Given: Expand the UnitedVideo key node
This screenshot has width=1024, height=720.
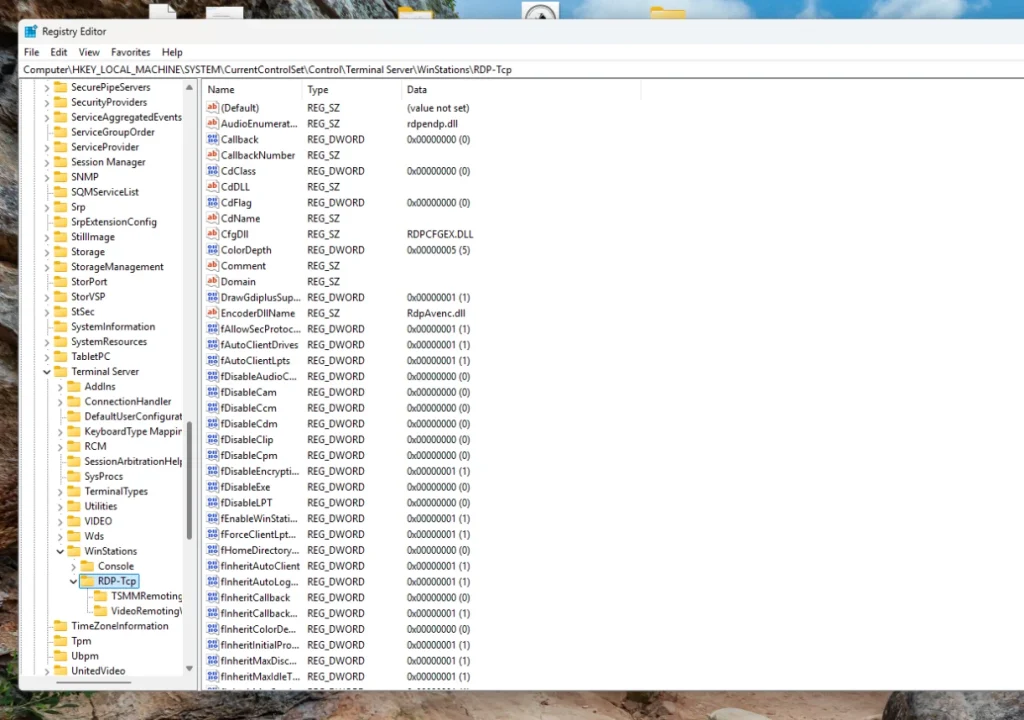Looking at the screenshot, I should (47, 671).
